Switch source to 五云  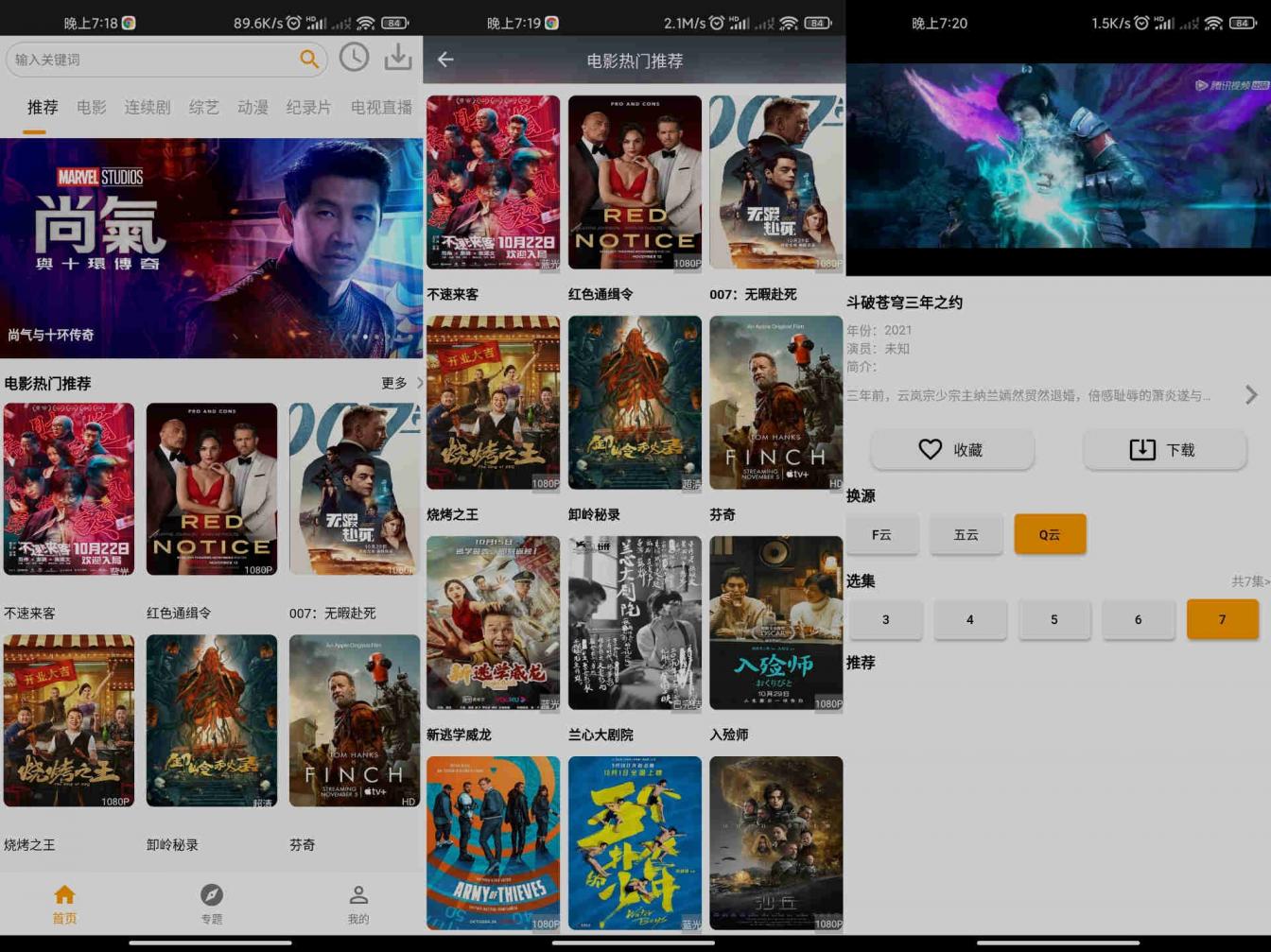(x=966, y=534)
